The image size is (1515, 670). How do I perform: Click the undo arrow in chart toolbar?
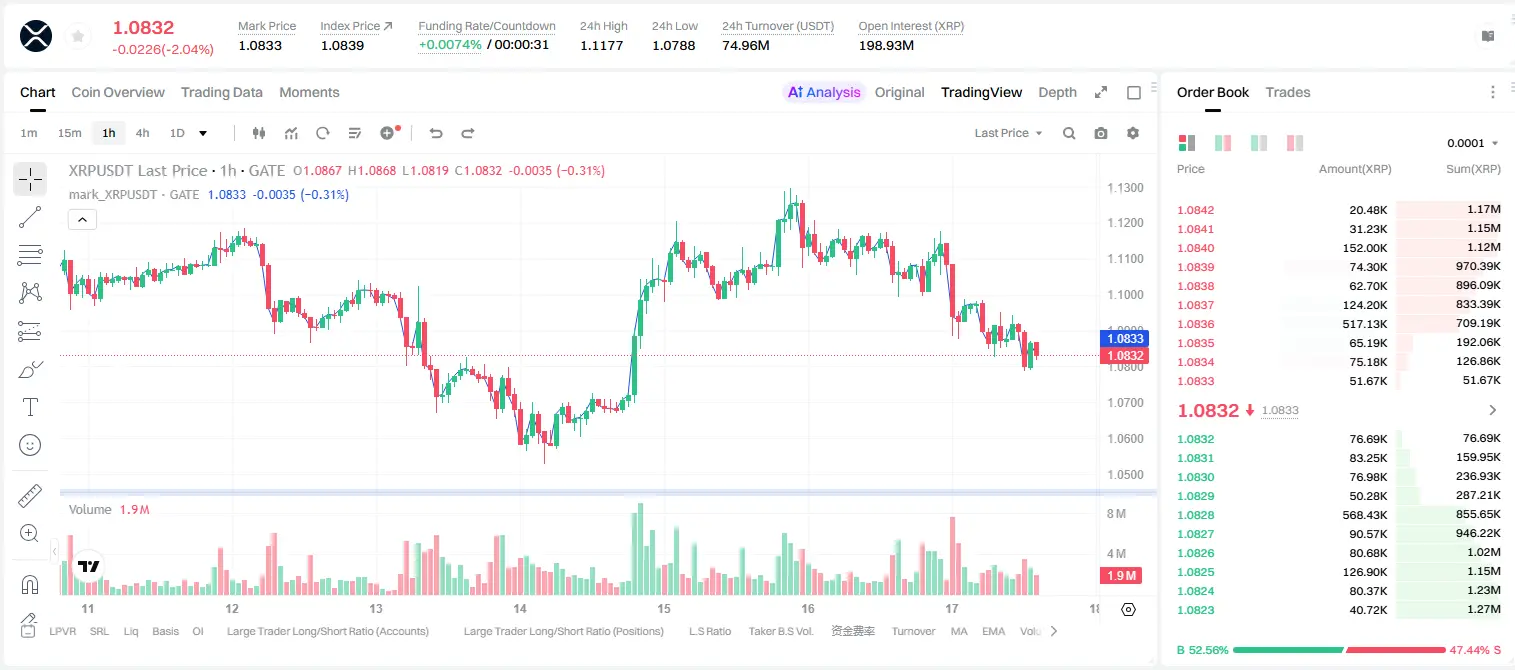(436, 133)
